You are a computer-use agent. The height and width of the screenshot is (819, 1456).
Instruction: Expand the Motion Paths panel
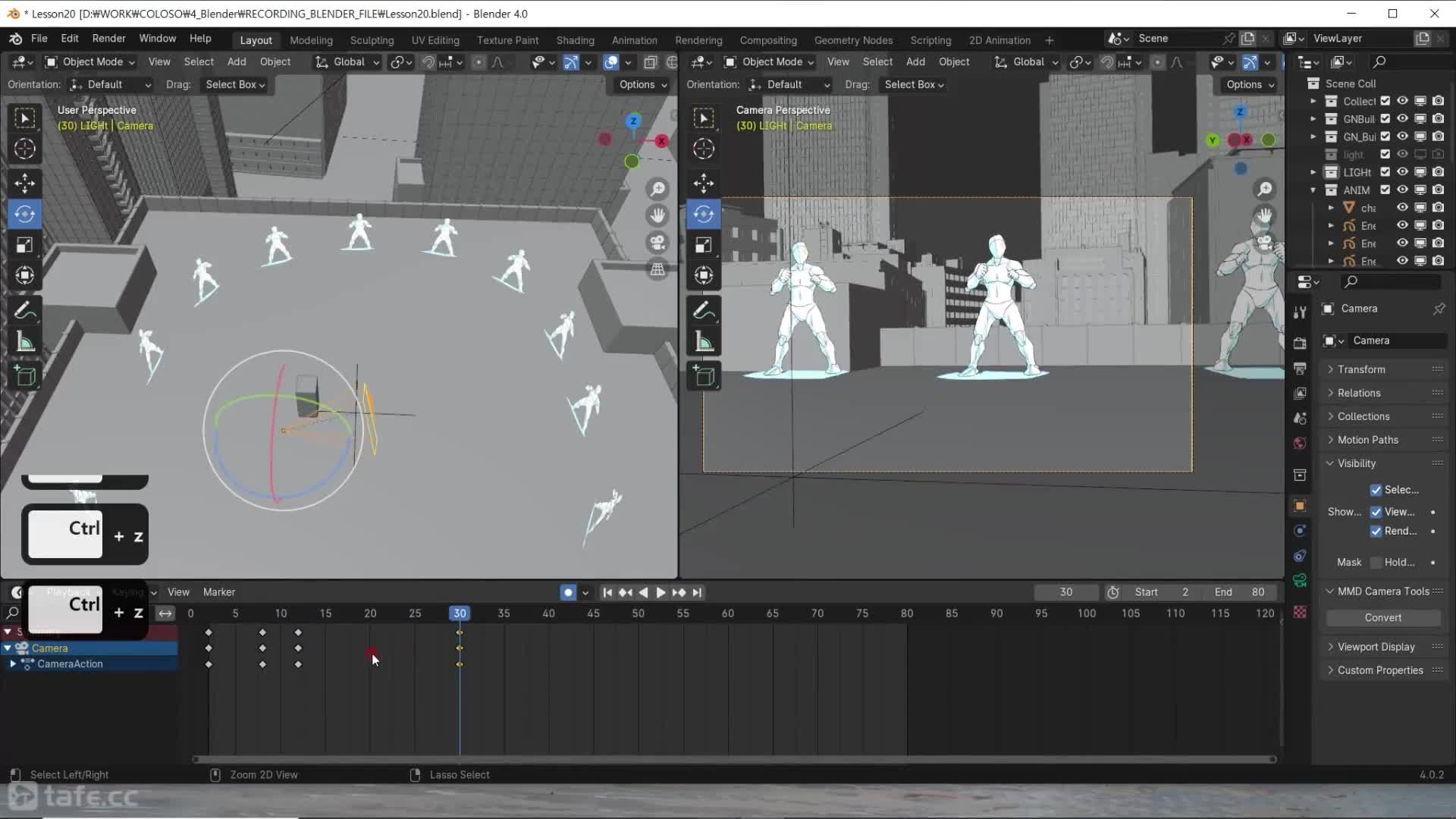pos(1367,440)
